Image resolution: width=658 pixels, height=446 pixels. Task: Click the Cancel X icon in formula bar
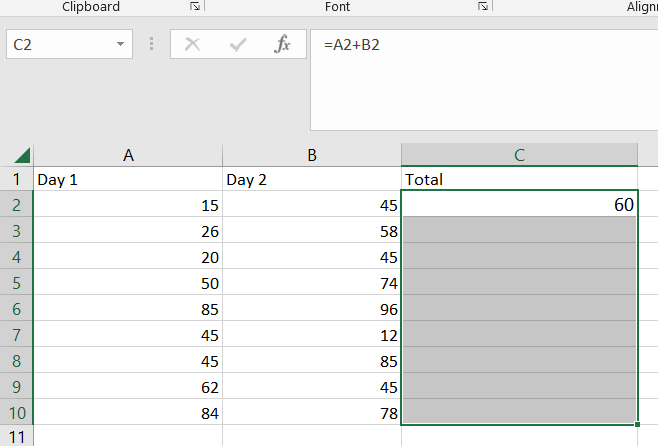(193, 44)
